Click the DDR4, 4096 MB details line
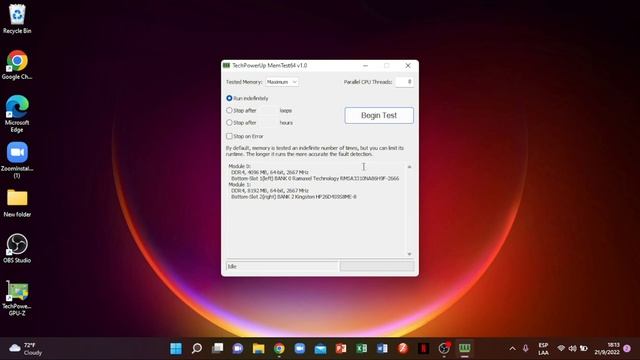The height and width of the screenshot is (360, 640). pos(269,173)
